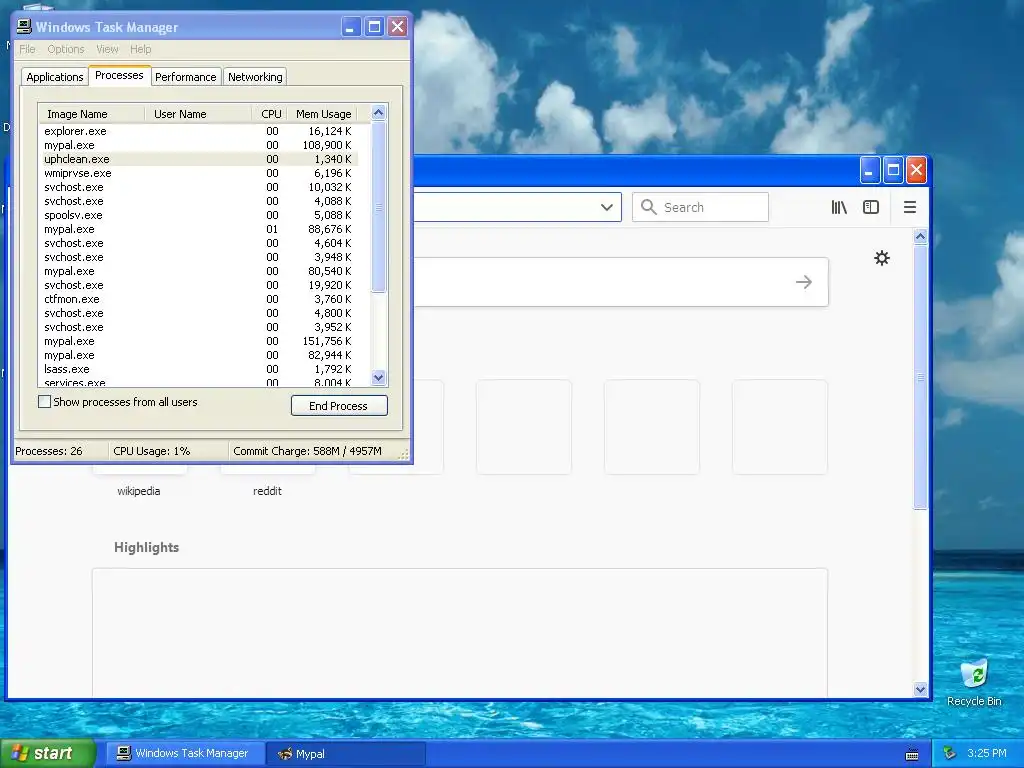Open the Options menu in Task Manager
The height and width of the screenshot is (768, 1024).
click(65, 49)
